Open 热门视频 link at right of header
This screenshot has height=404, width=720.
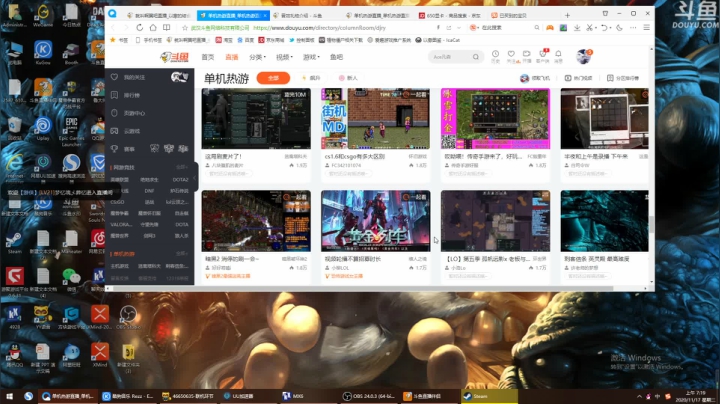tap(581, 78)
